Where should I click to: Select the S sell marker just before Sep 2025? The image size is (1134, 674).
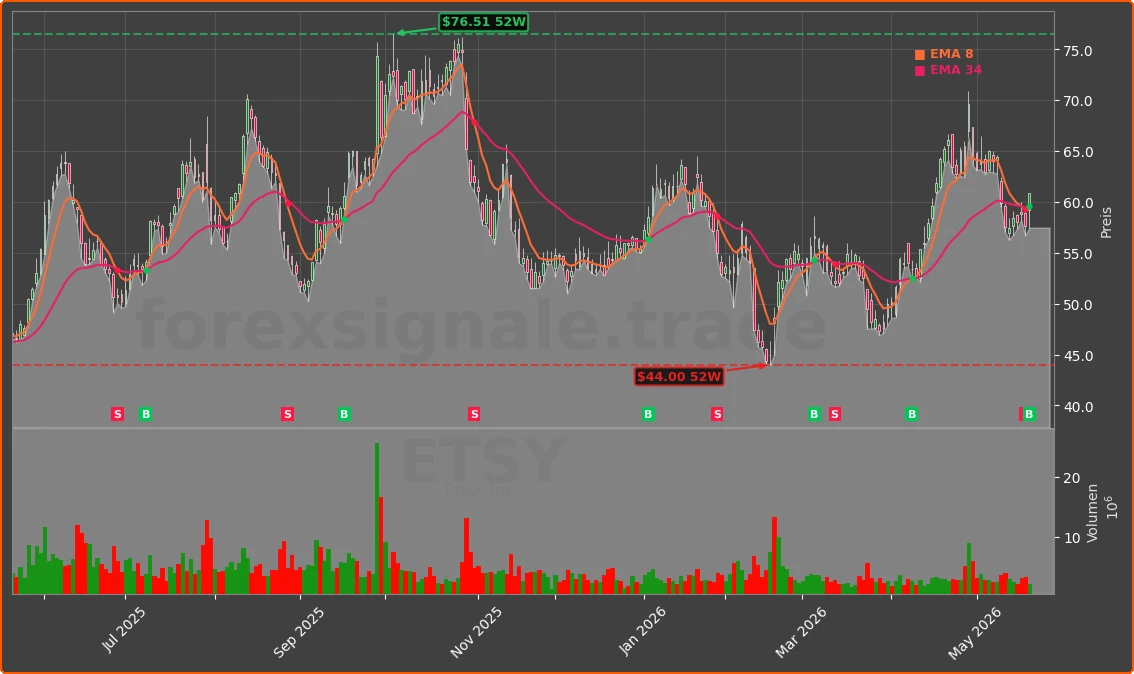[x=287, y=414]
